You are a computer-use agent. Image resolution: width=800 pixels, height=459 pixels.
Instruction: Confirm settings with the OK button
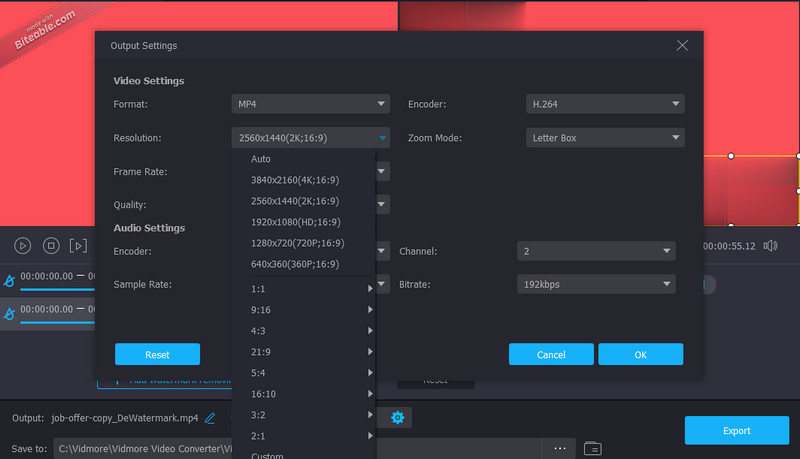(x=640, y=355)
